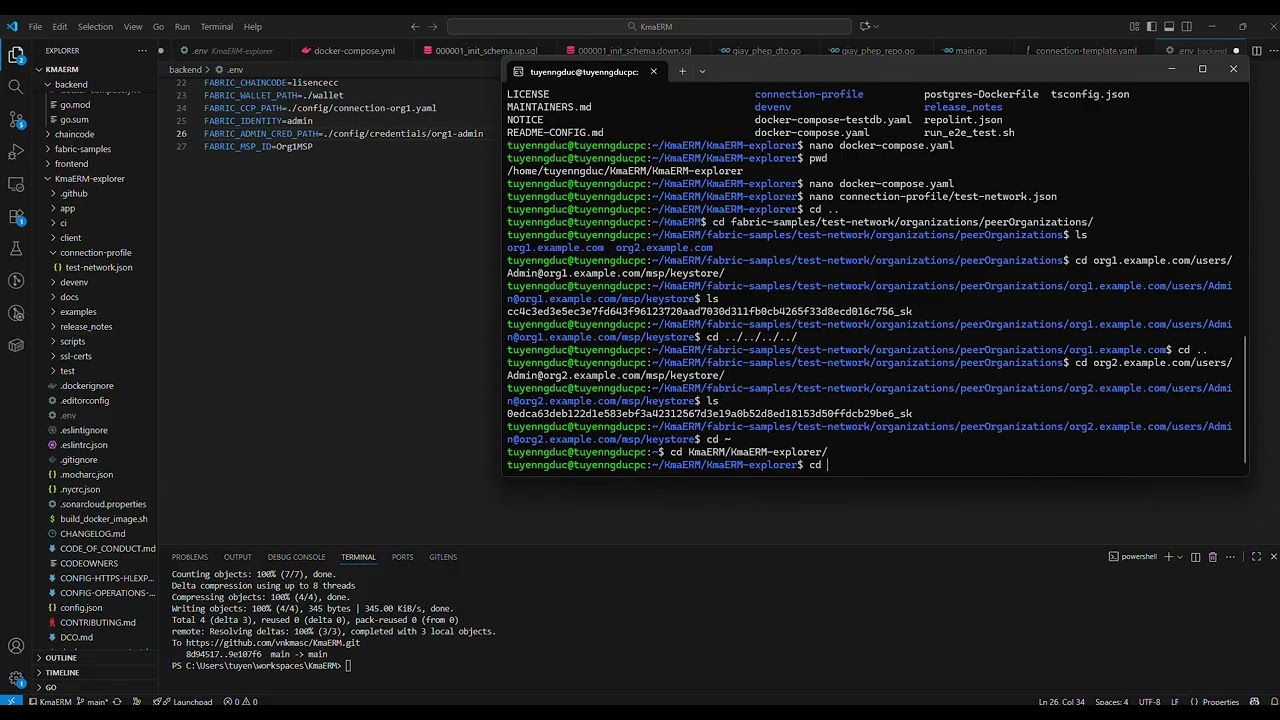The width and height of the screenshot is (1280, 720).
Task: Click the KmaERM search box in title bar
Action: (650, 26)
